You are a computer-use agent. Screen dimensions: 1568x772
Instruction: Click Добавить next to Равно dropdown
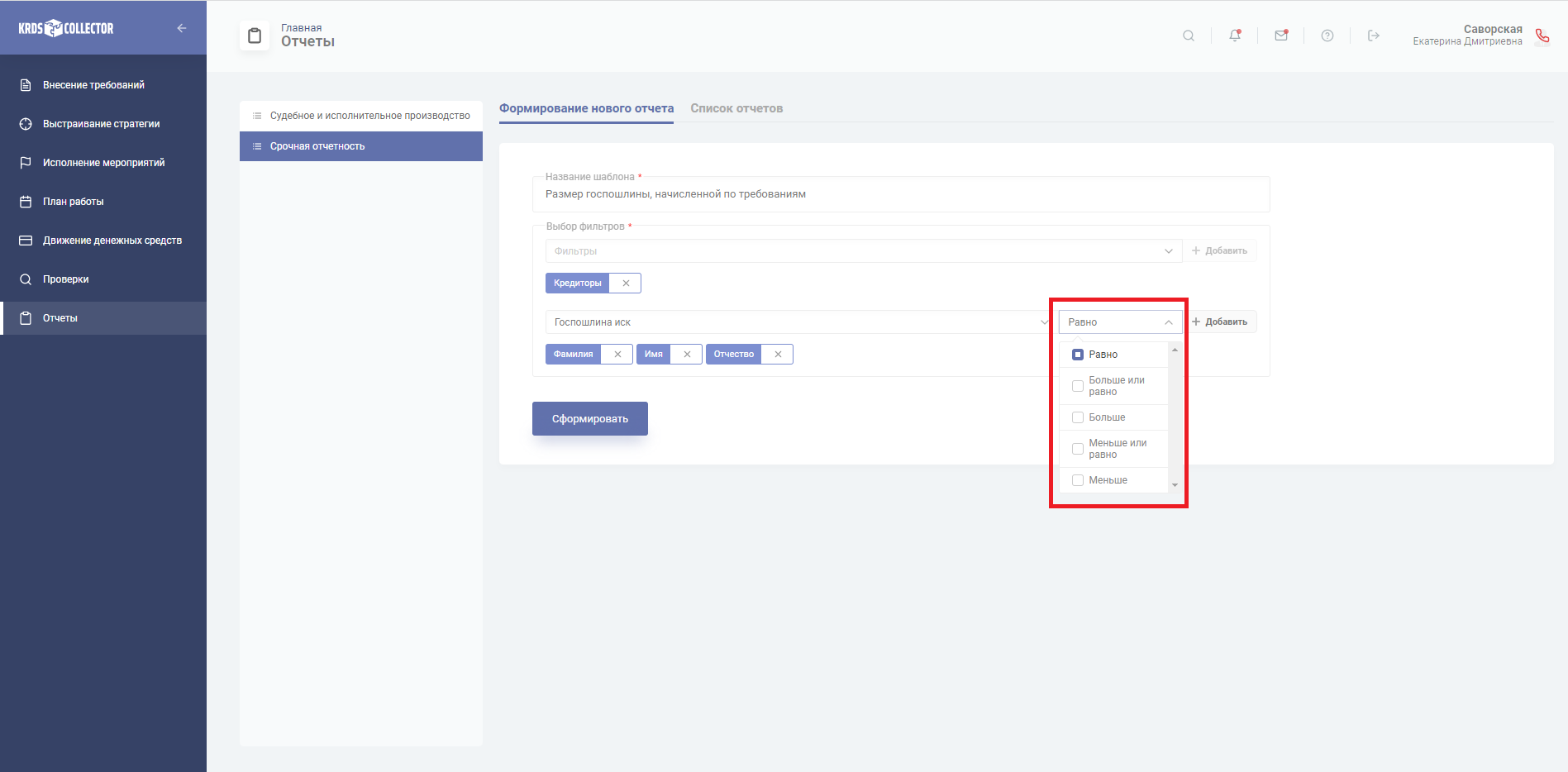tap(1220, 322)
